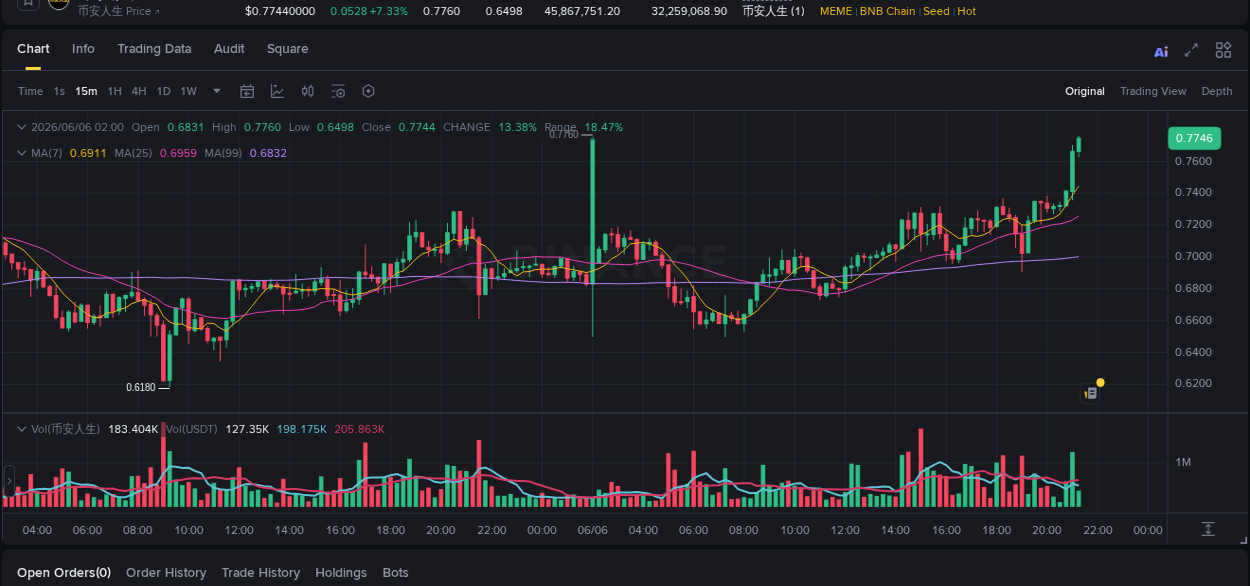Click the MA(25) legend value 0.6959
The height and width of the screenshot is (586, 1250).
(x=178, y=153)
